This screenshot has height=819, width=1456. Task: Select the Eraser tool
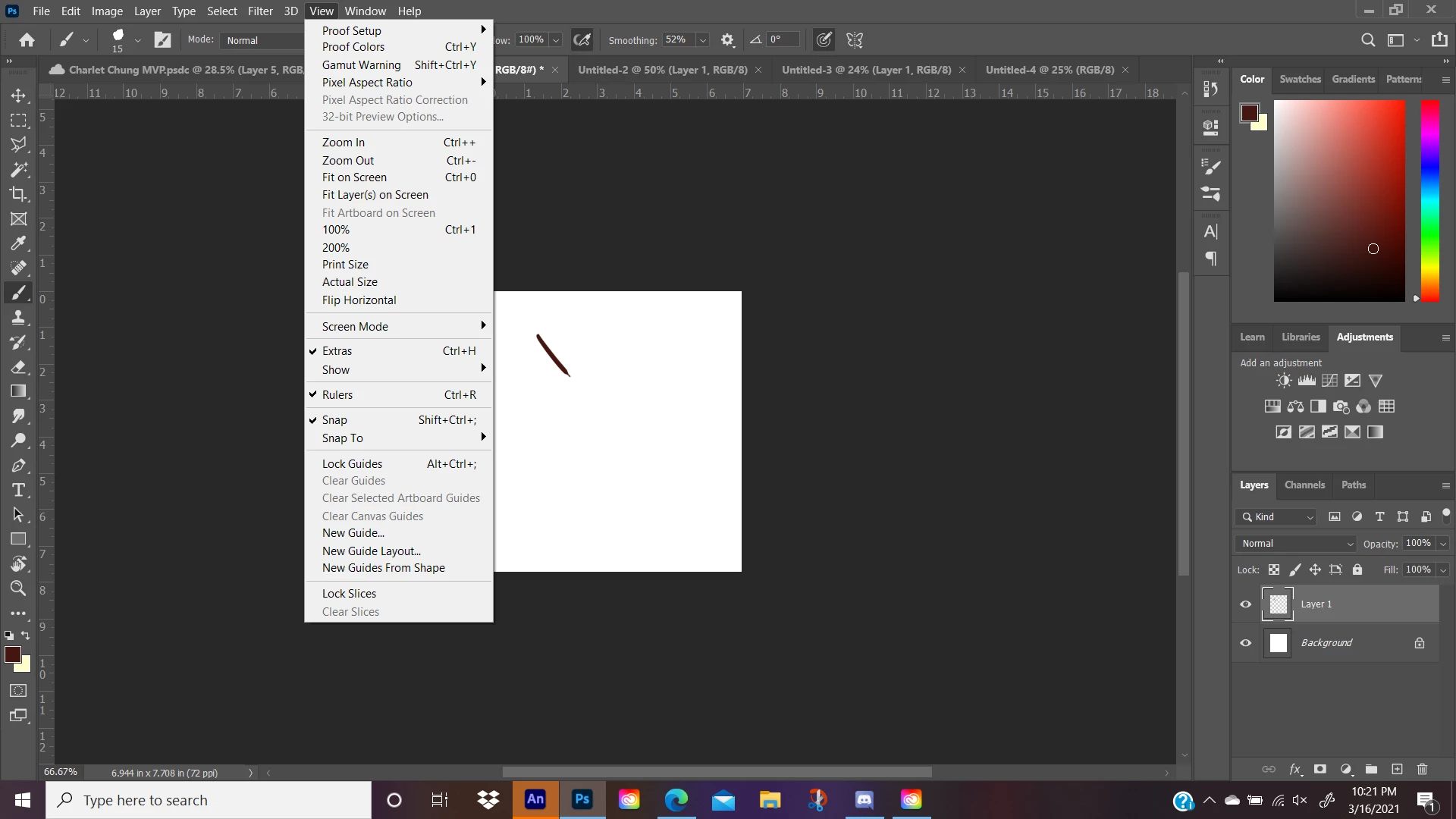click(18, 367)
